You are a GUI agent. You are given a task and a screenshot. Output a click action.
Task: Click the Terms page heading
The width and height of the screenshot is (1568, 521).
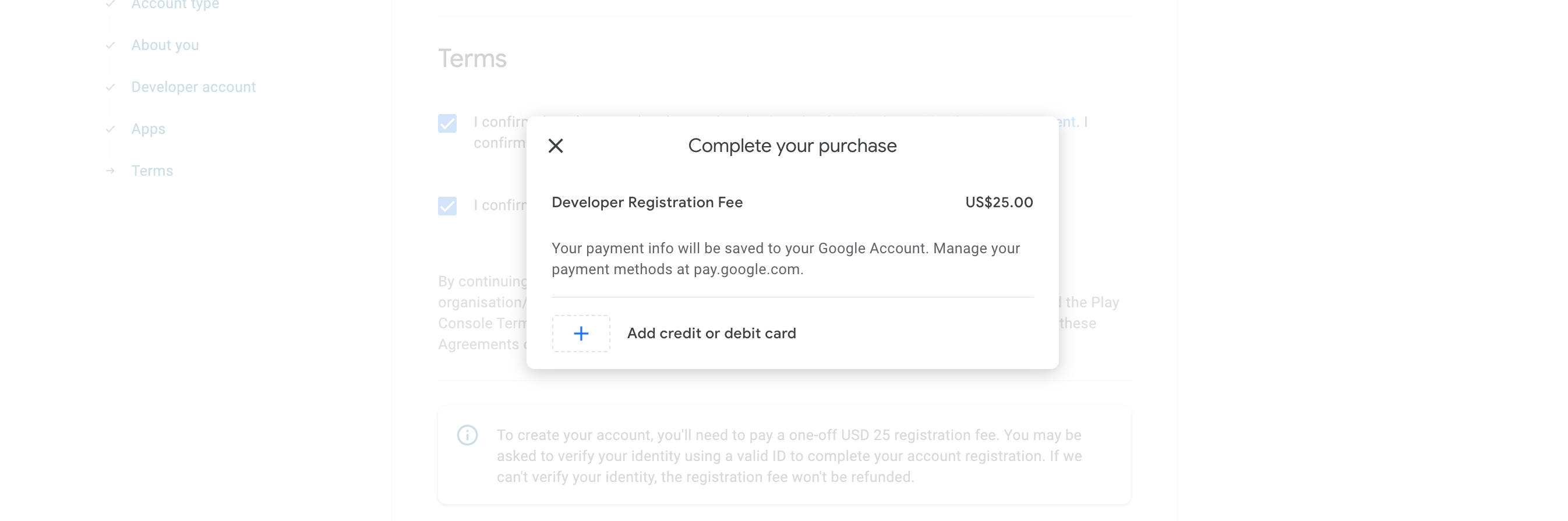pos(472,59)
